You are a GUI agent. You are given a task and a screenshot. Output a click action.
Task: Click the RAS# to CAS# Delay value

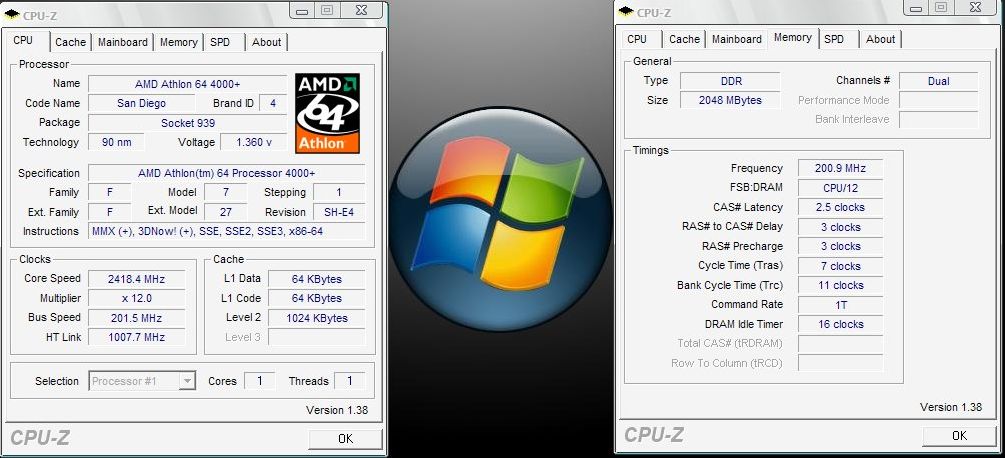tap(840, 227)
